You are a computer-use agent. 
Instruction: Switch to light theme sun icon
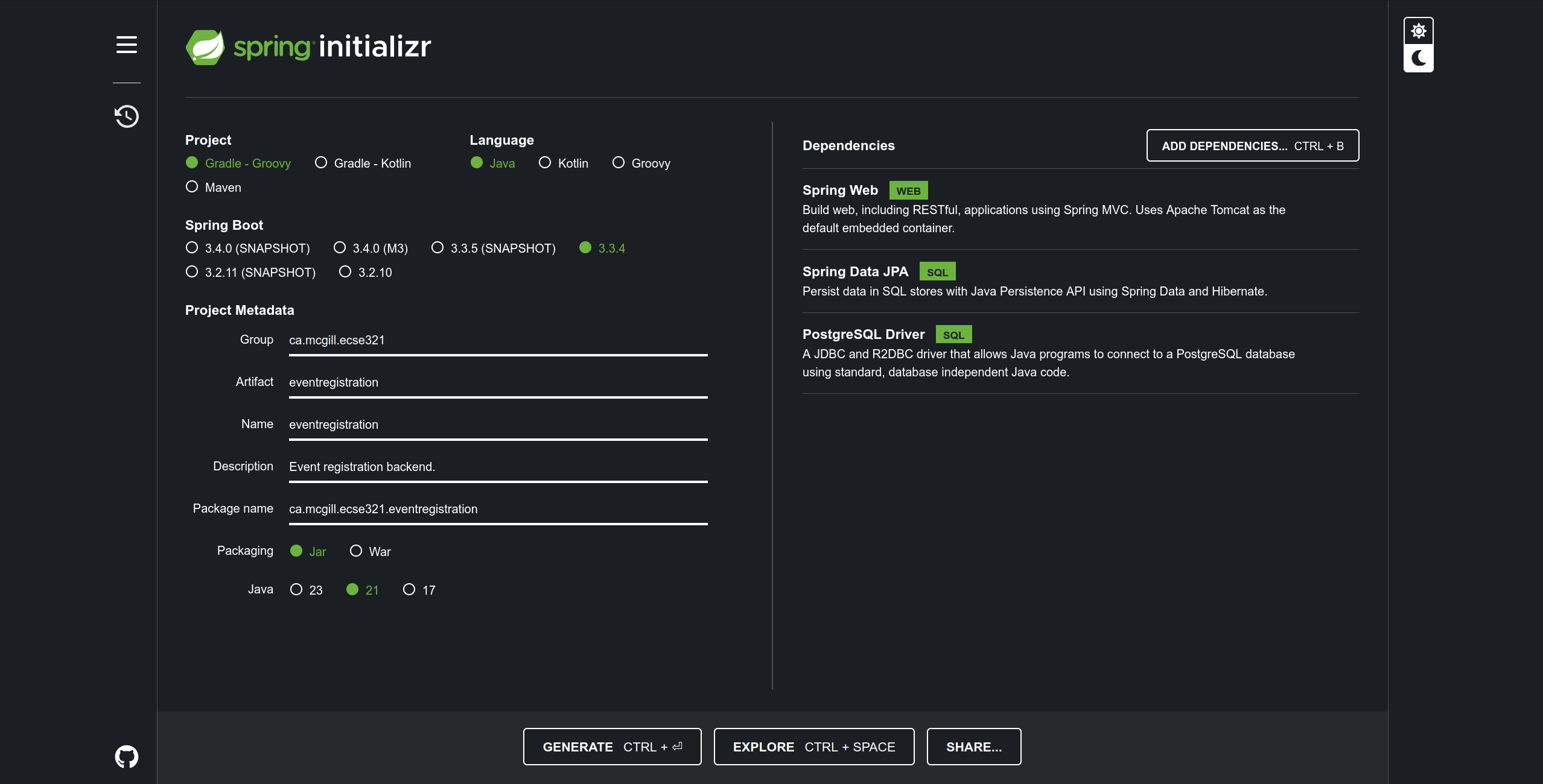1419,31
